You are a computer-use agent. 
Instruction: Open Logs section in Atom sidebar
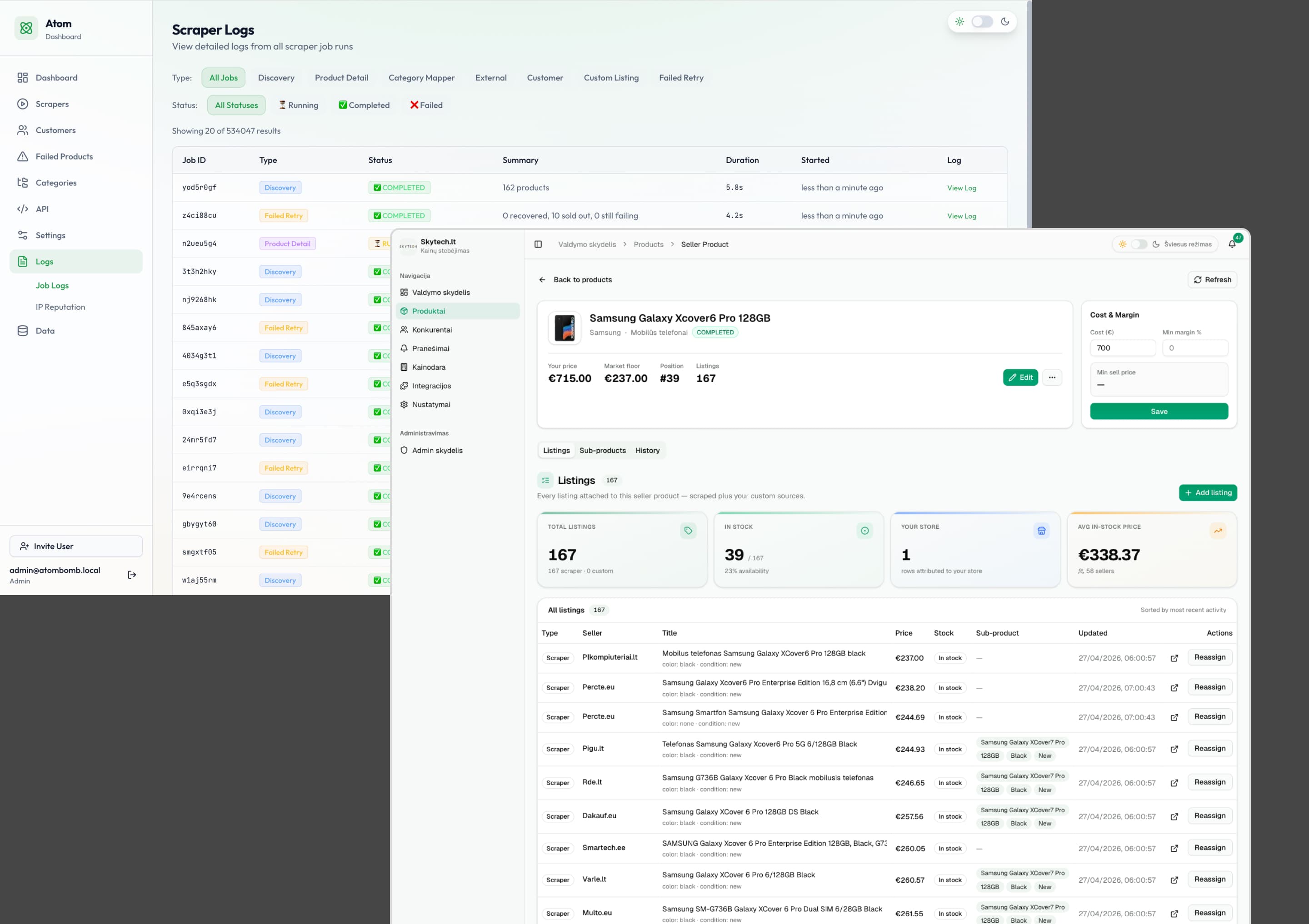click(76, 262)
